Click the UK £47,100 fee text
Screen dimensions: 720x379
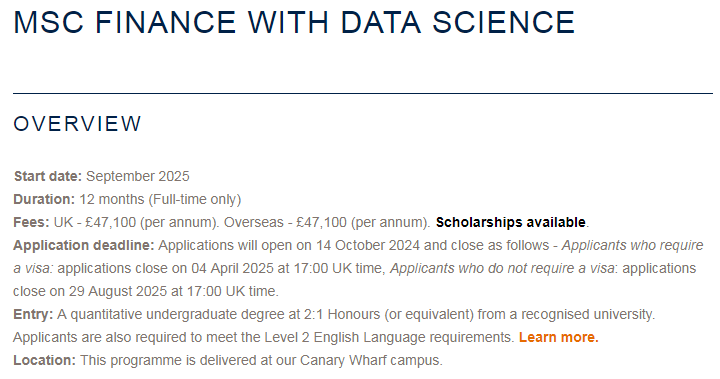tap(136, 222)
